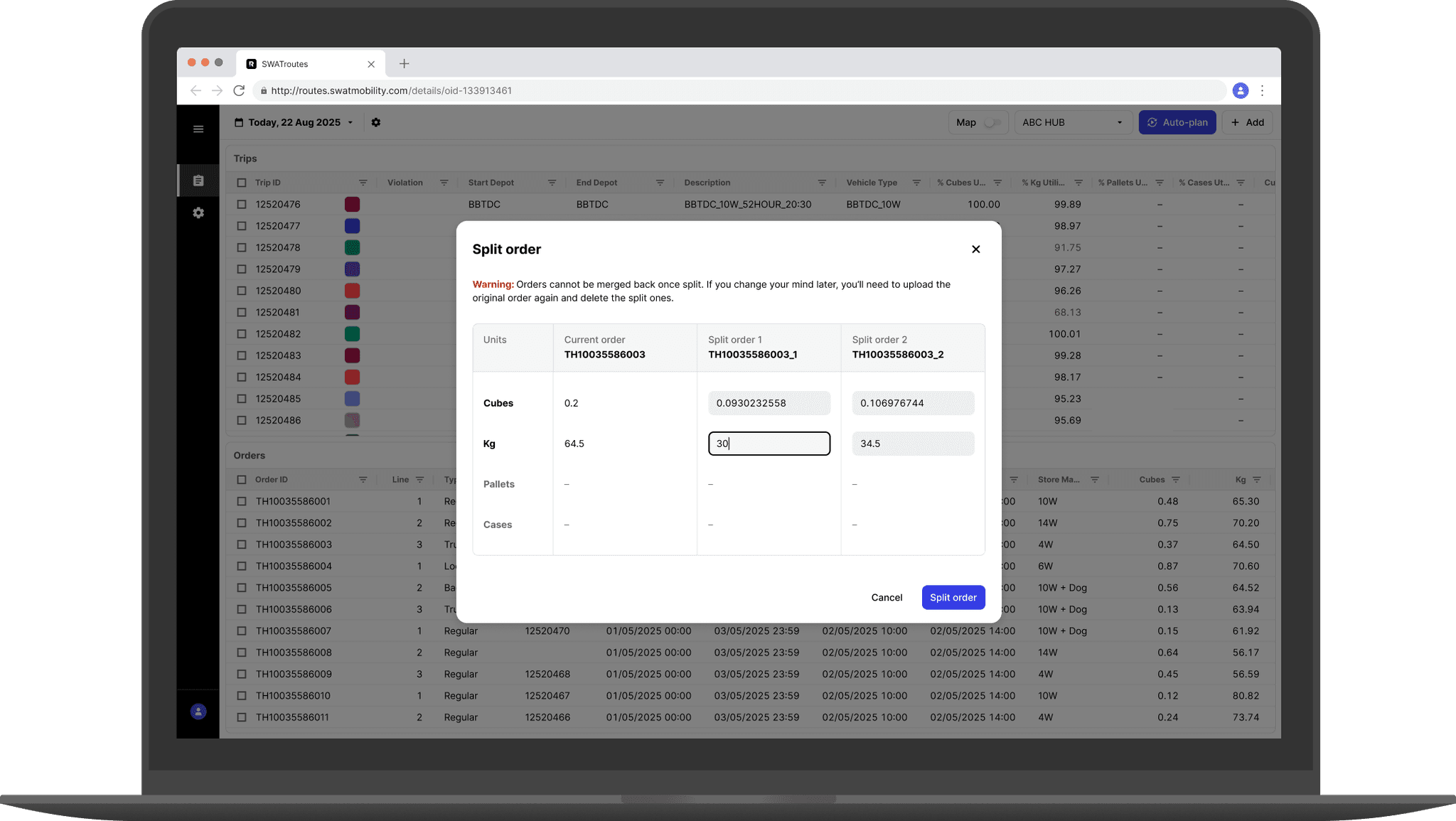Open a new browser tab
The image size is (1456, 821).
[404, 64]
